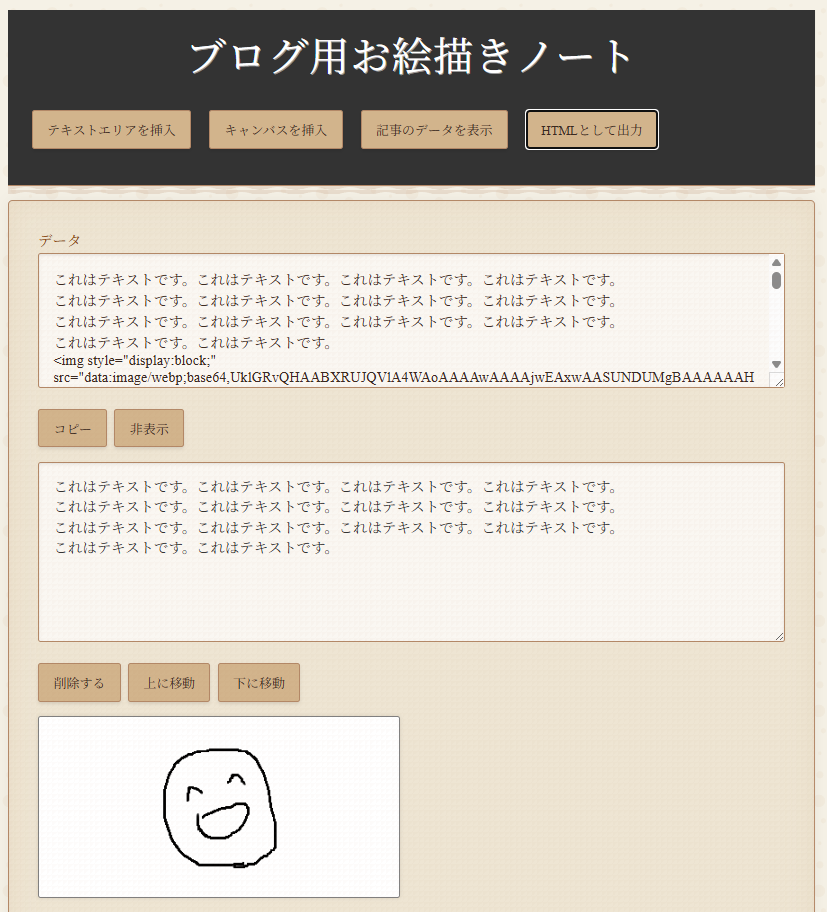The width and height of the screenshot is (827, 912).
Task: Copy data with the コピー button
Action: click(x=72, y=429)
